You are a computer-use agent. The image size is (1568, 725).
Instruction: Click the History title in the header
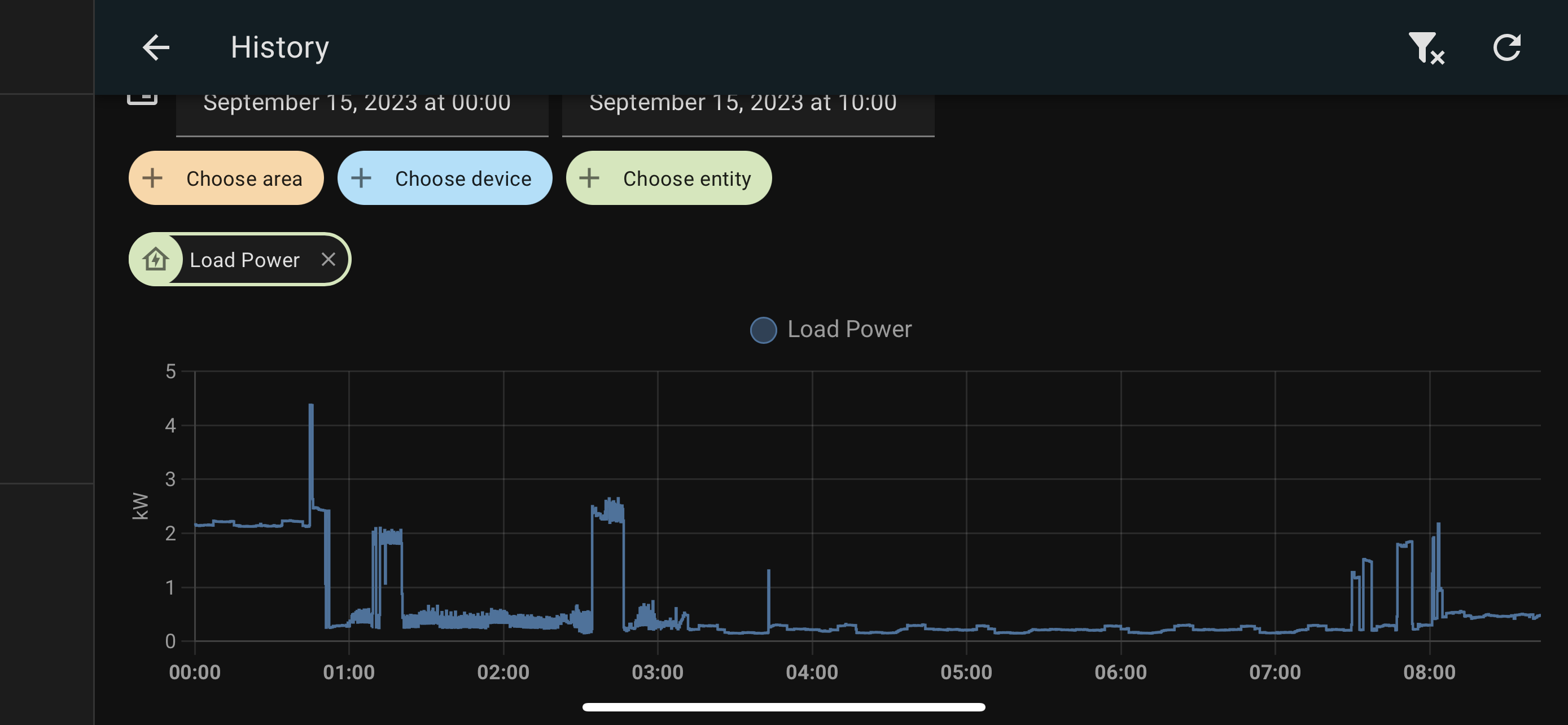pyautogui.click(x=279, y=47)
